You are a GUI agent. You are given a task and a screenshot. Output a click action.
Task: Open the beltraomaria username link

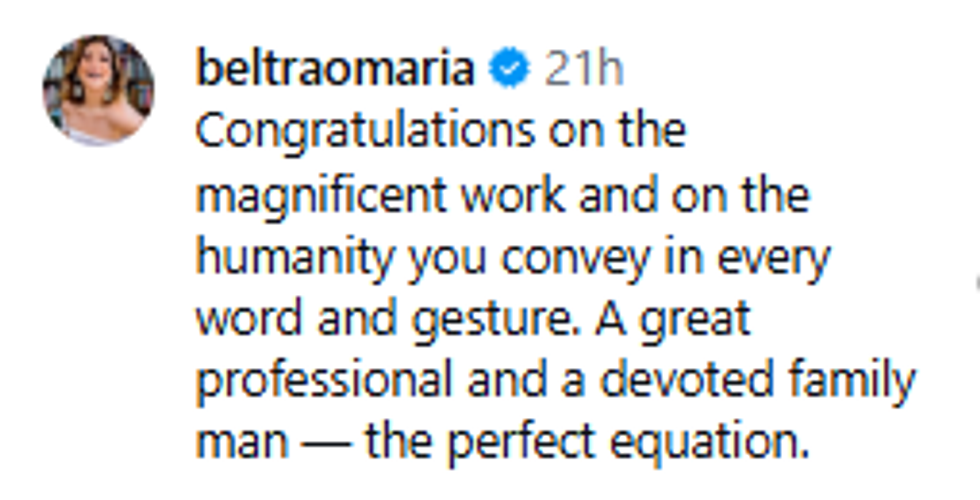[335, 70]
